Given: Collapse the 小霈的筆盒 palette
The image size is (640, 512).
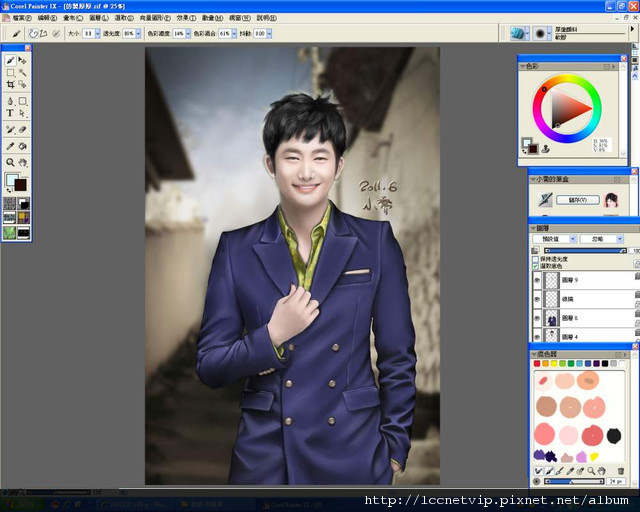Looking at the screenshot, I should 533,179.
